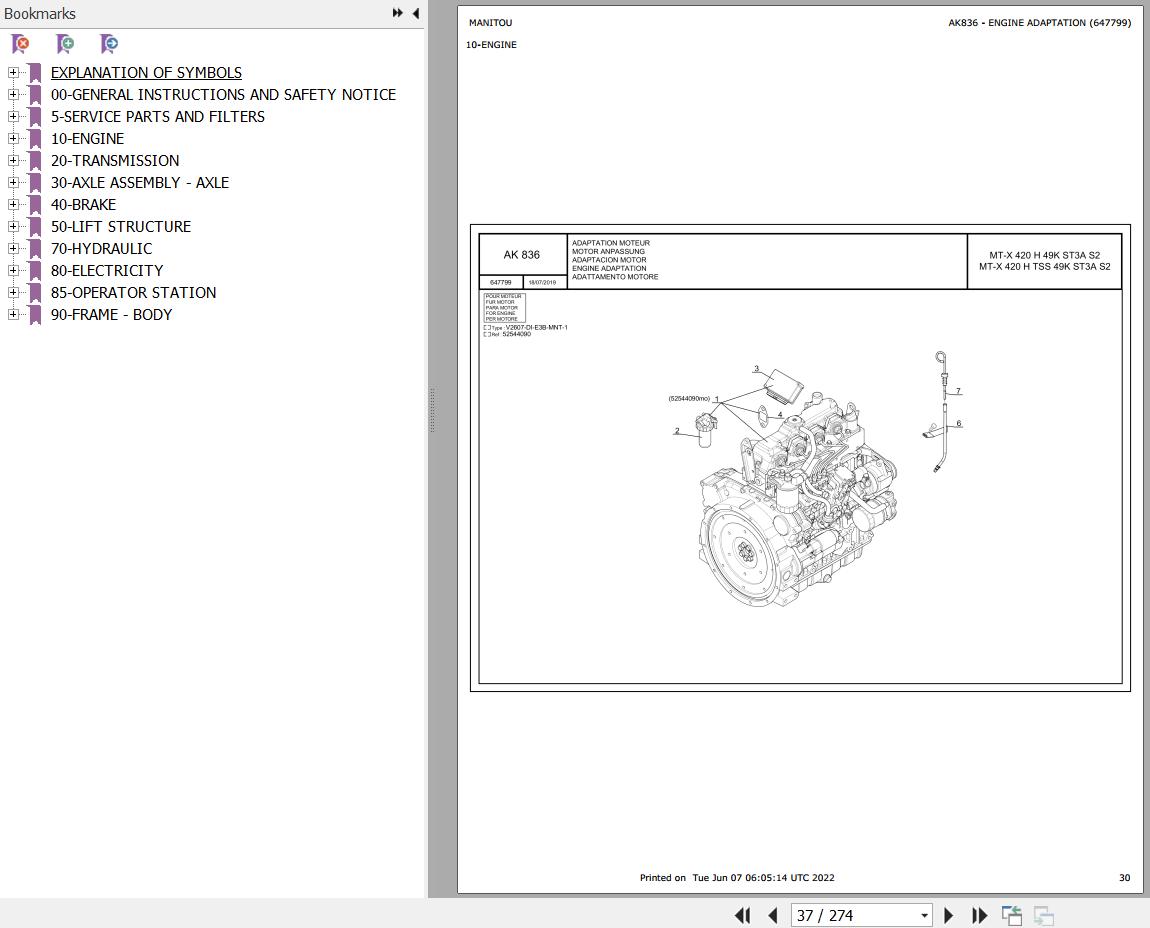Click the purple bookmark icon beside 70-HYDRAULIC
Image resolution: width=1150 pixels, height=928 pixels.
tap(34, 249)
